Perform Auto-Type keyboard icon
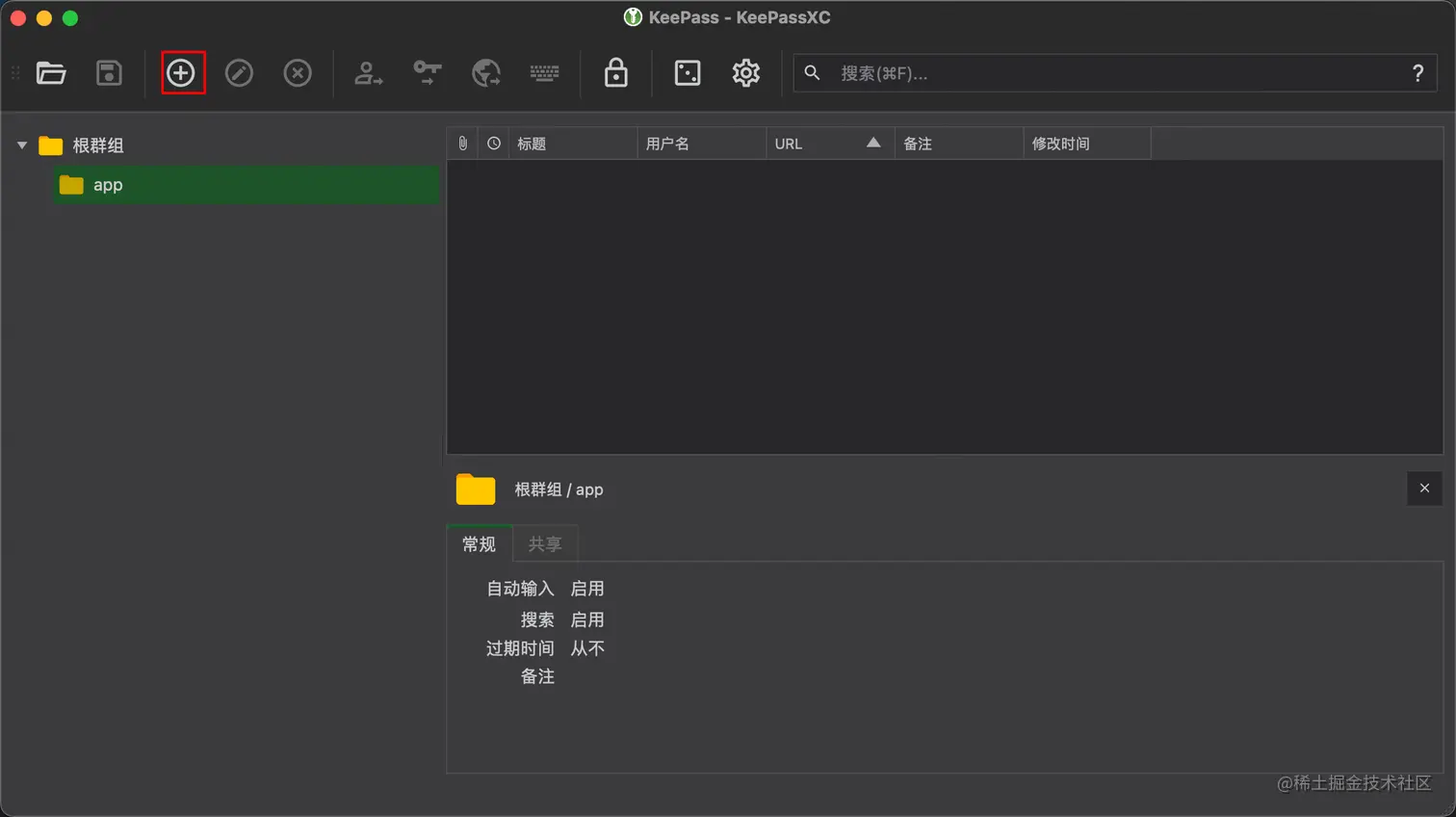This screenshot has height=817, width=1456. coord(544,73)
